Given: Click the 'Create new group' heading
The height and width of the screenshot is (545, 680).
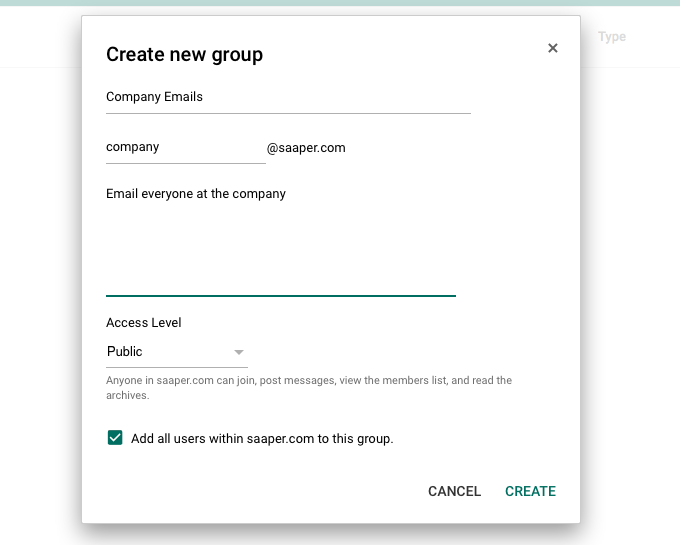Looking at the screenshot, I should tap(184, 55).
